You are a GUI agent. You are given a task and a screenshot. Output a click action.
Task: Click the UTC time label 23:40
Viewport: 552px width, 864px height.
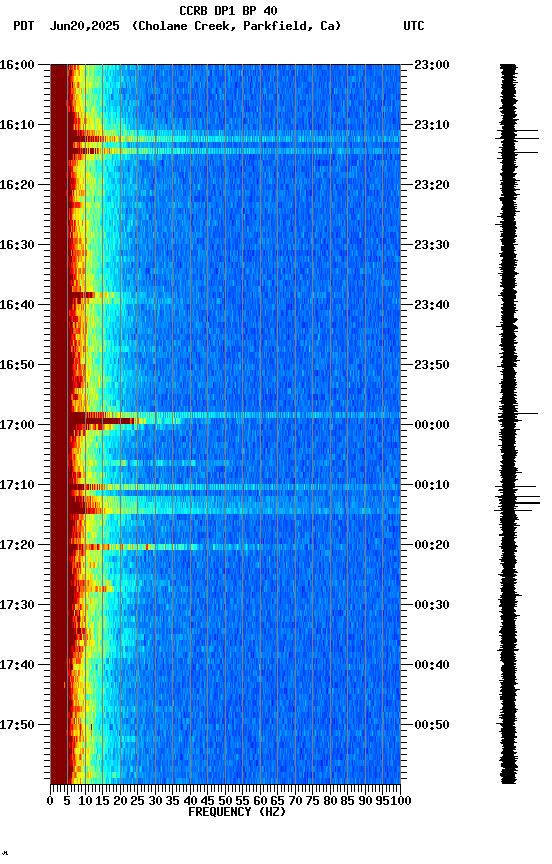point(432,305)
